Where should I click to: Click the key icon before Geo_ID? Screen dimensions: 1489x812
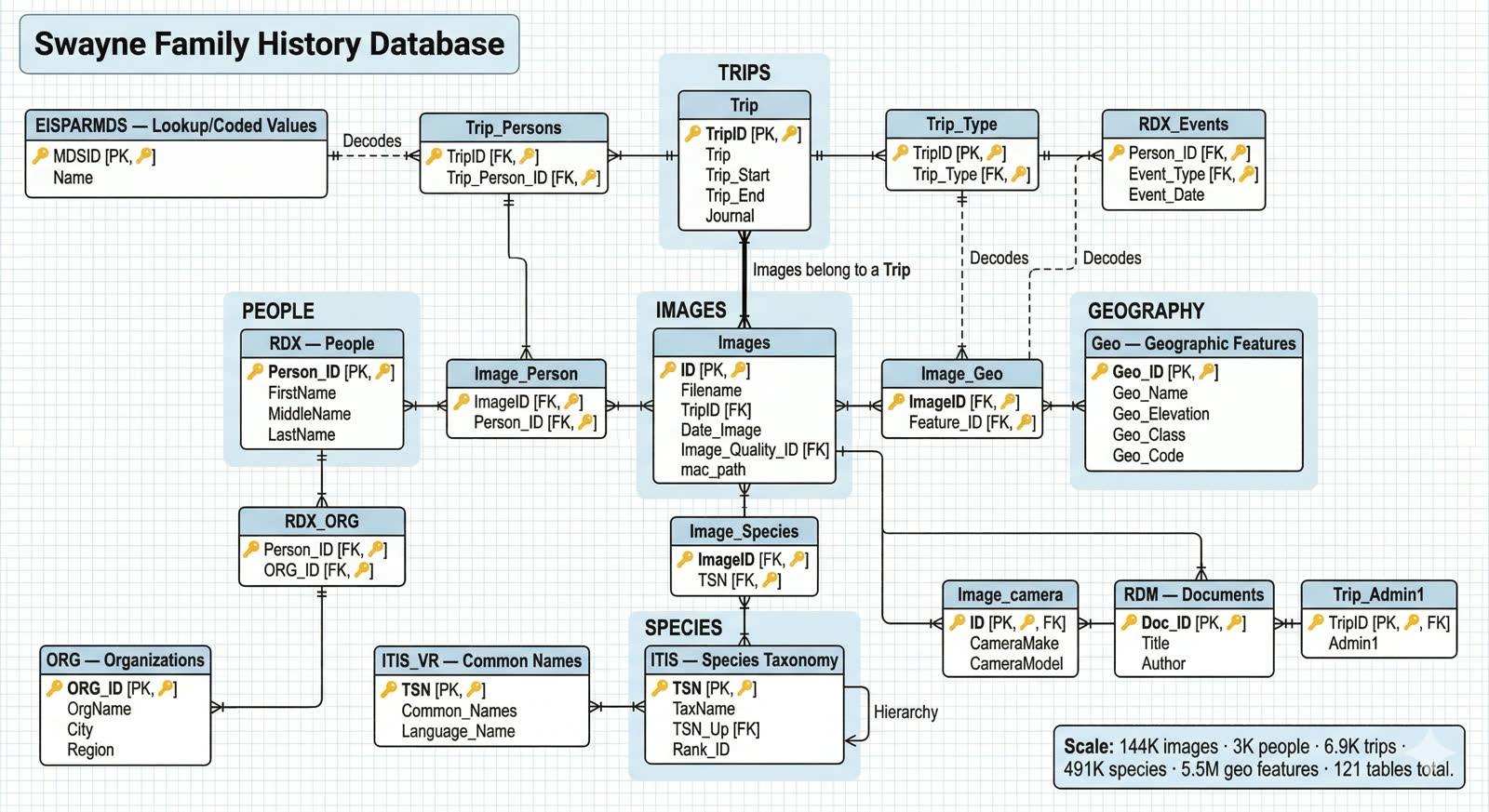point(1100,371)
